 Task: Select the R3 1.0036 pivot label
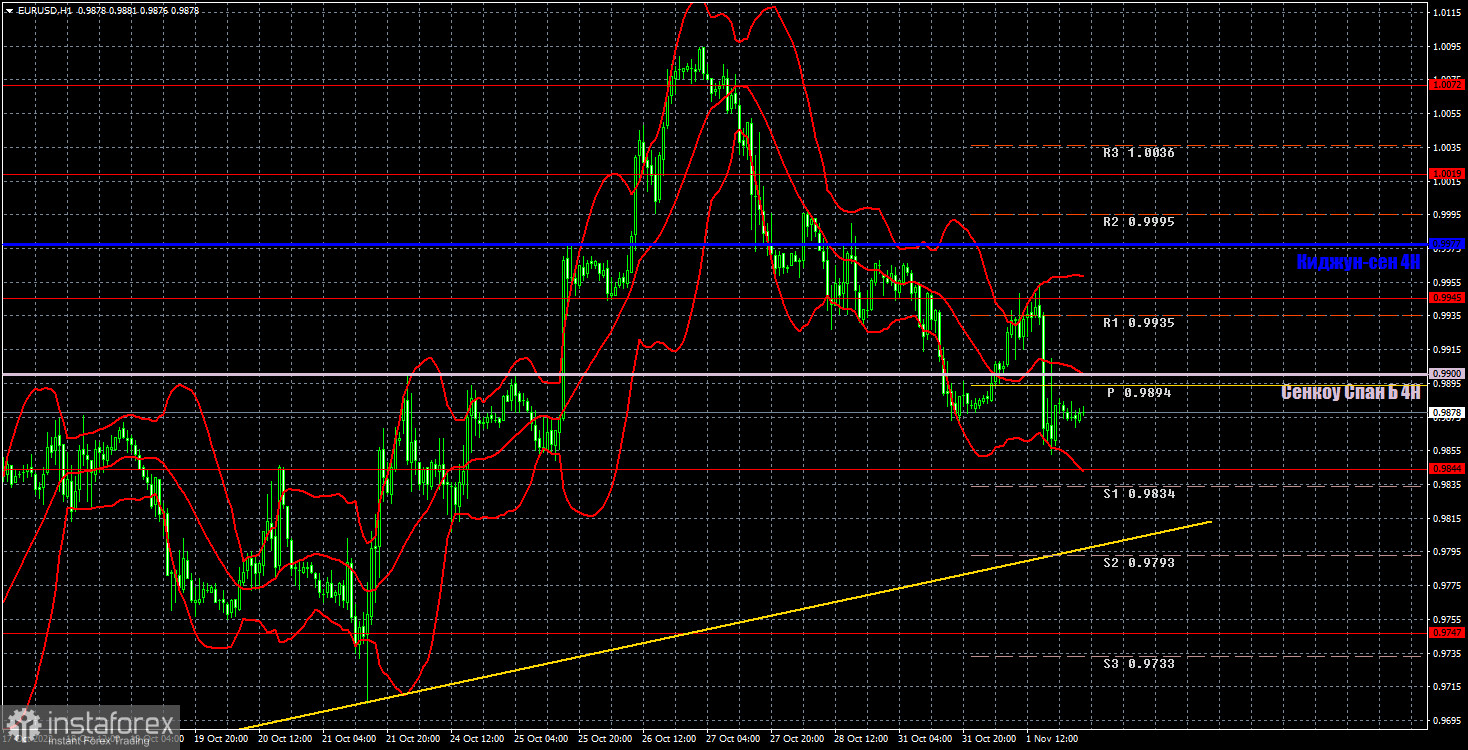click(1139, 153)
